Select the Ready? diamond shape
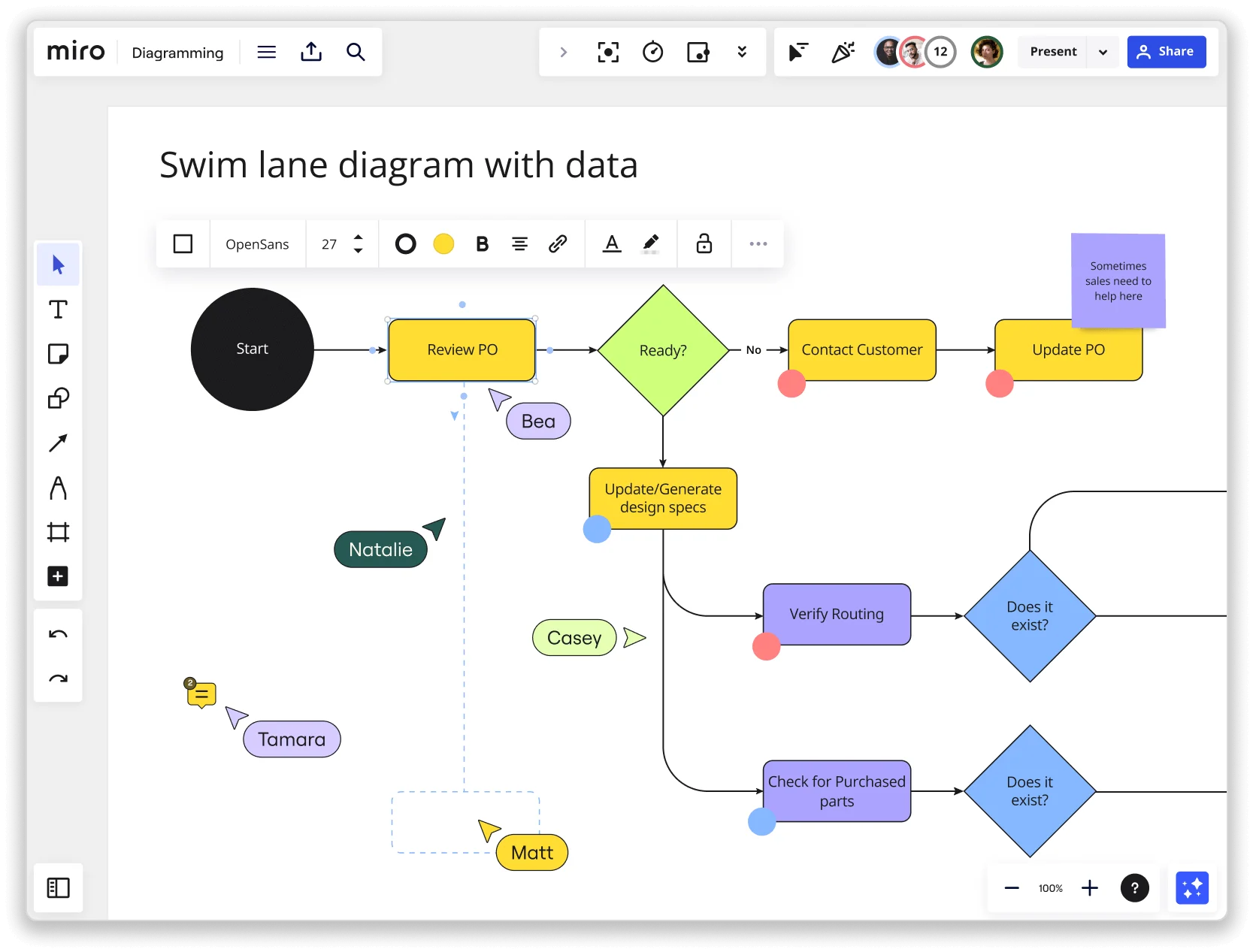Image resolution: width=1253 pixels, height=952 pixels. [663, 350]
